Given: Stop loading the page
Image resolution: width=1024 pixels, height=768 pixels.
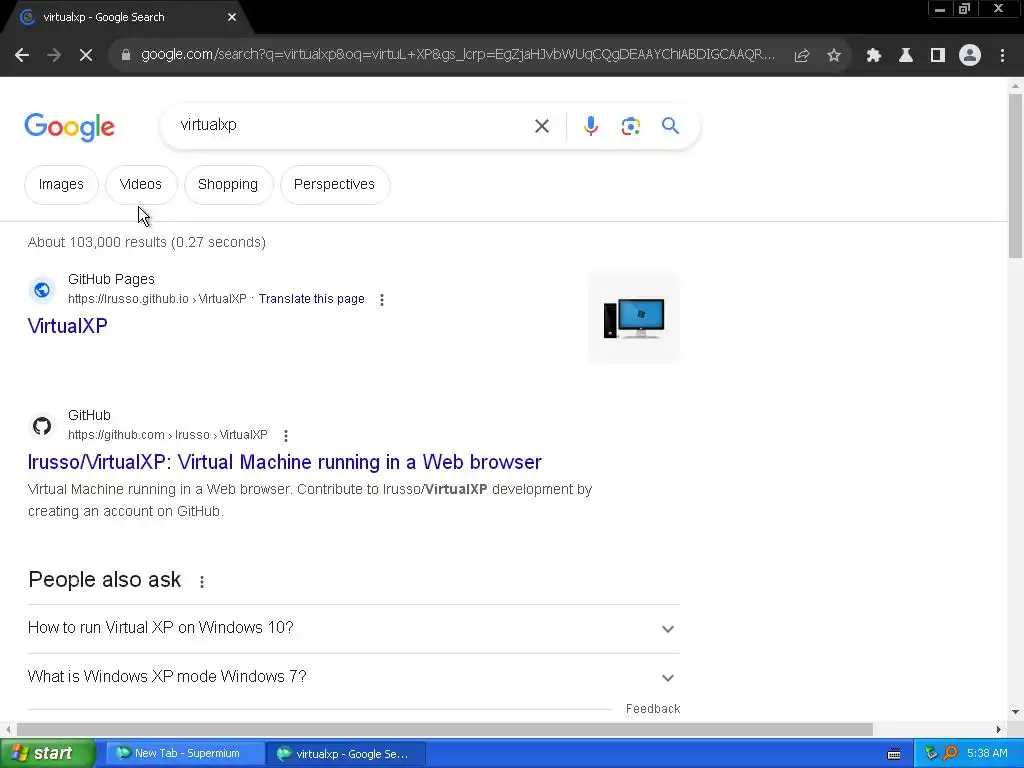Looking at the screenshot, I should 86,56.
